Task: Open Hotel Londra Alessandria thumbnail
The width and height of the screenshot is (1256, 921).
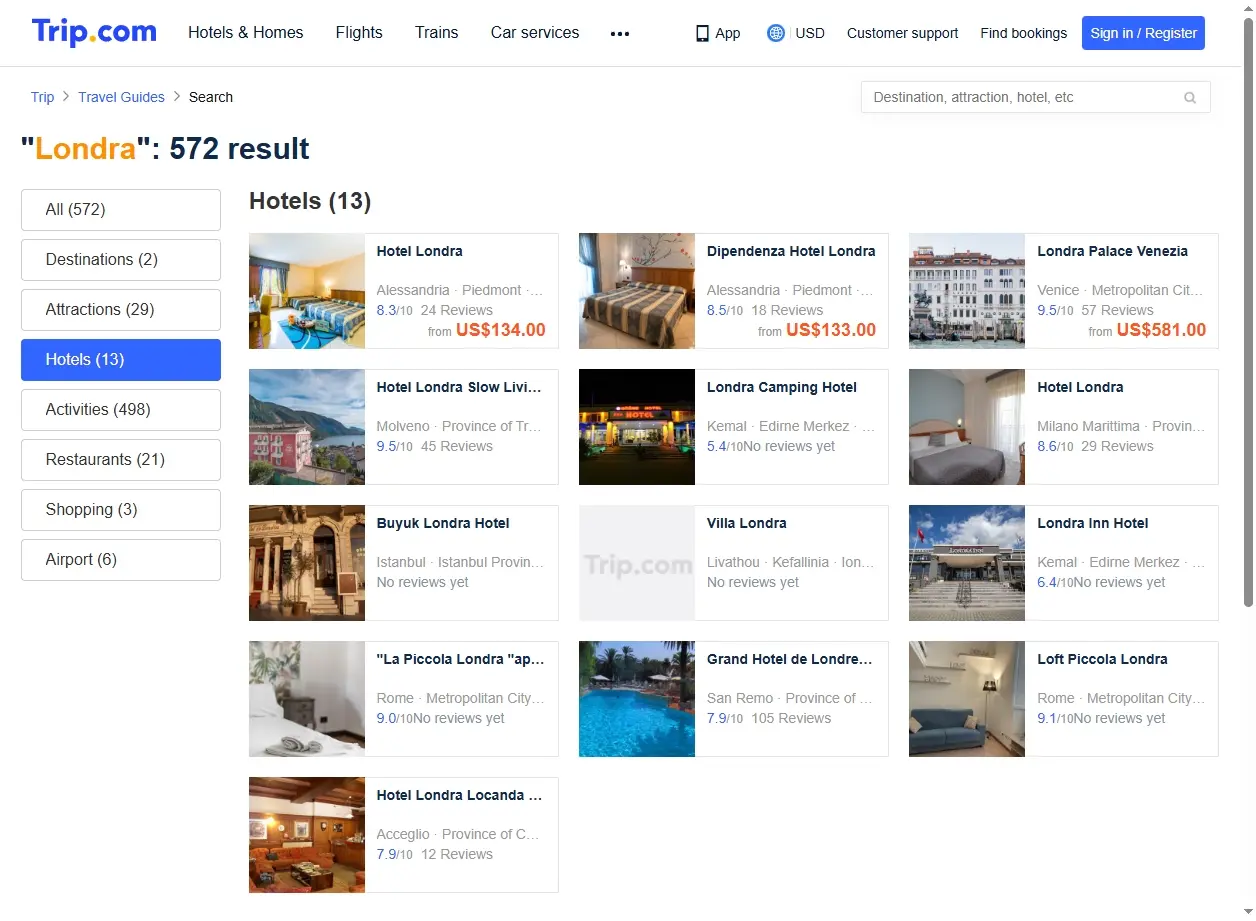Action: [307, 291]
